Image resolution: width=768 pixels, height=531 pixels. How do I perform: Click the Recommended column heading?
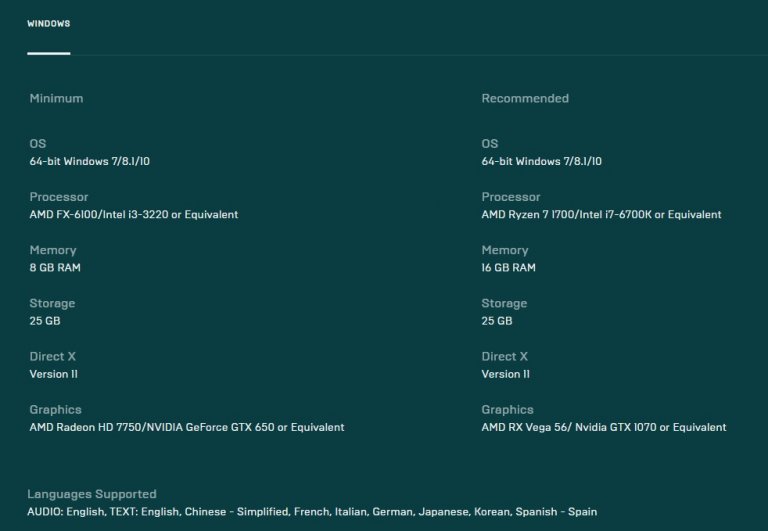524,99
